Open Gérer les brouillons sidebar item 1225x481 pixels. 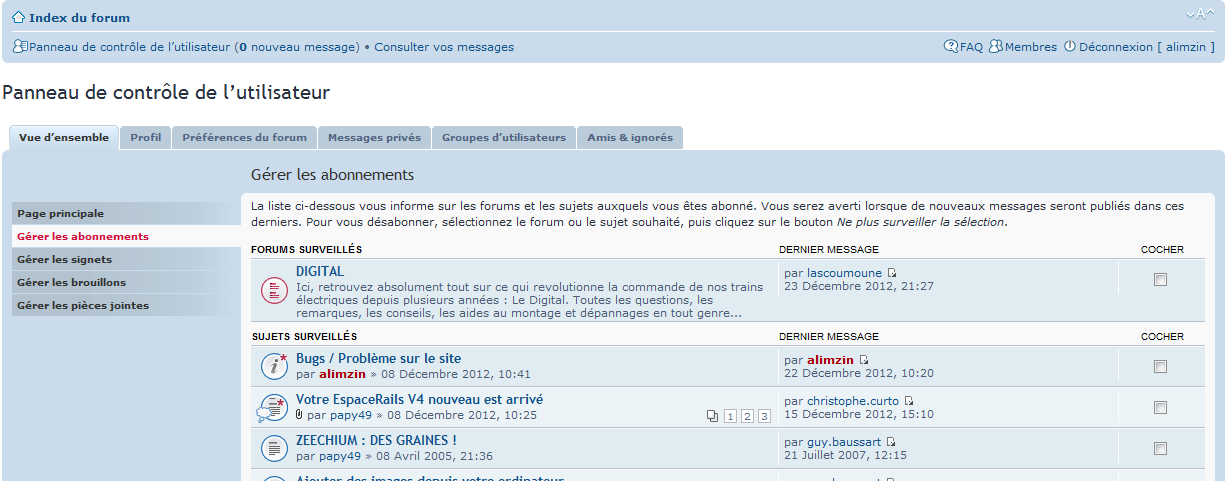[72, 282]
